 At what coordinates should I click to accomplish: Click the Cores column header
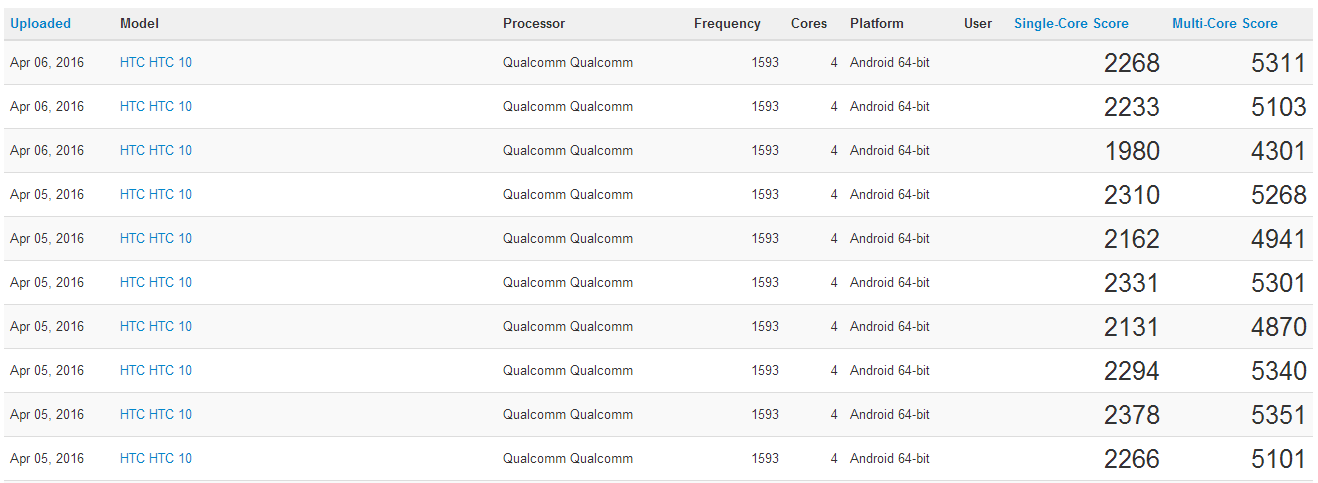809,23
